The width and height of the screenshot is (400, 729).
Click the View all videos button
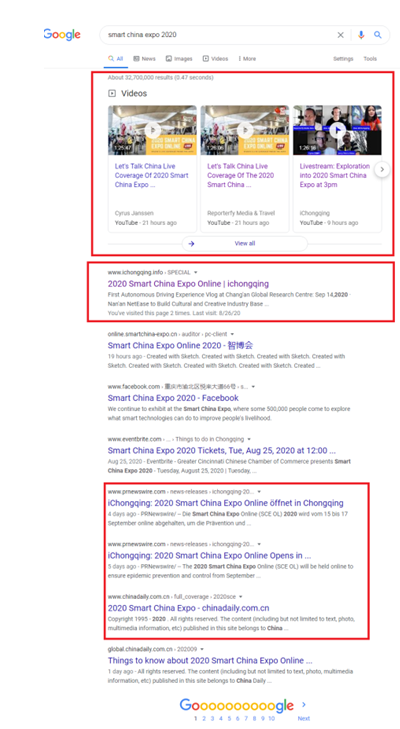(x=245, y=244)
